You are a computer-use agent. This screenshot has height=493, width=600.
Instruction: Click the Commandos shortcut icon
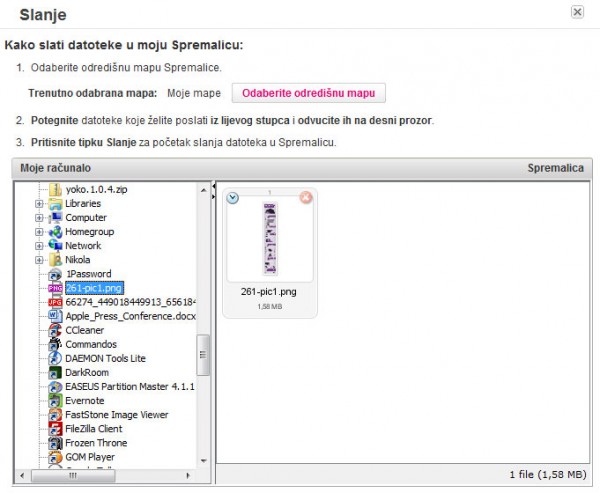pyautogui.click(x=55, y=344)
